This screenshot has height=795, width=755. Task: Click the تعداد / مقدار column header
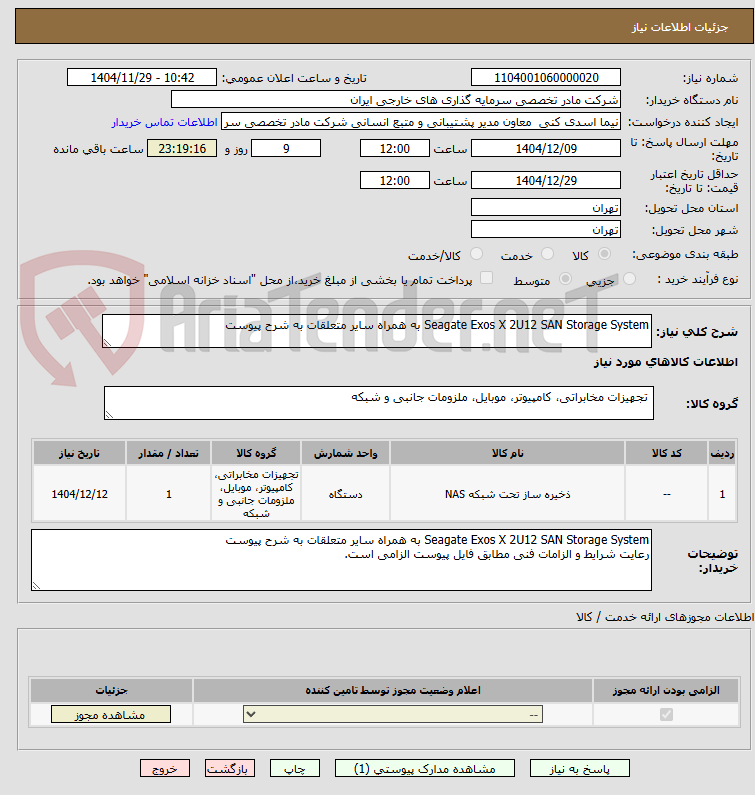pyautogui.click(x=168, y=453)
